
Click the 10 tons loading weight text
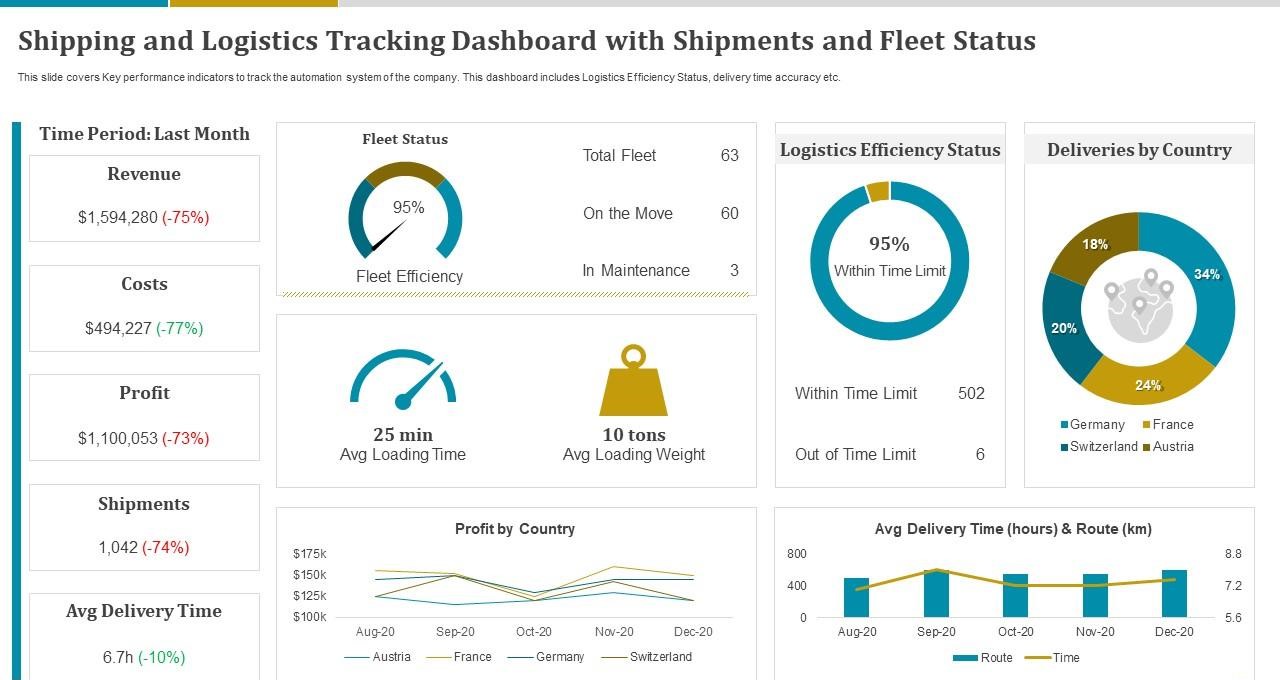tap(634, 434)
